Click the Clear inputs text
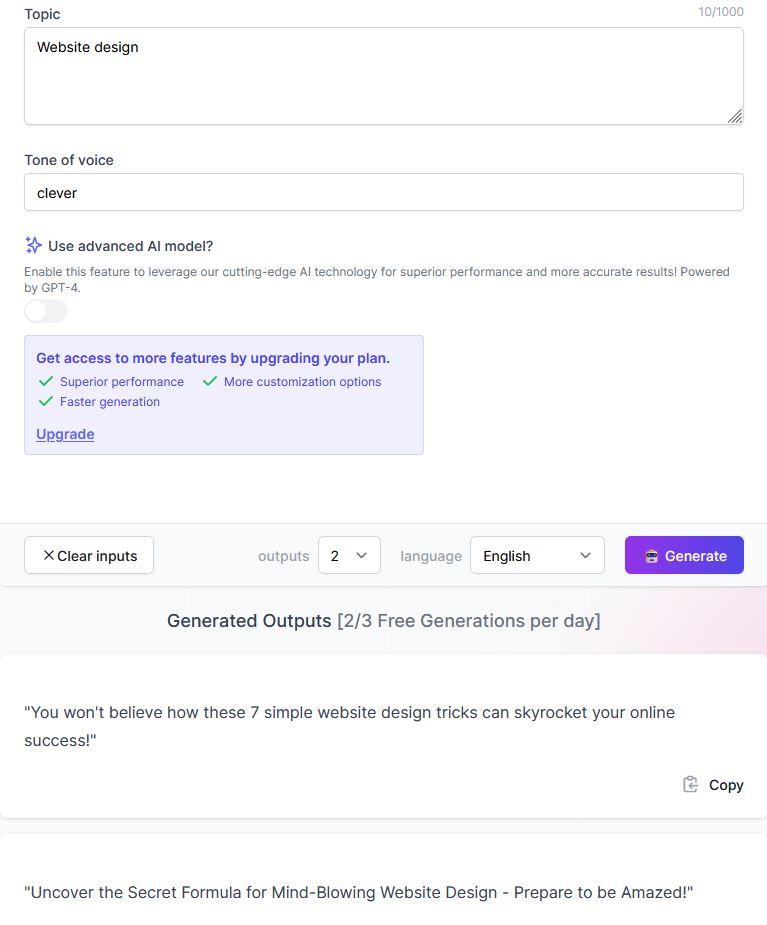The height and width of the screenshot is (925, 767). pyautogui.click(x=97, y=556)
